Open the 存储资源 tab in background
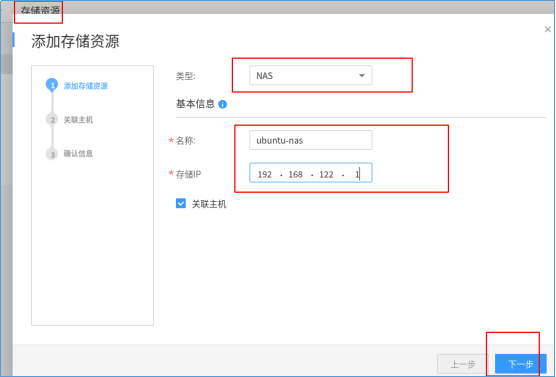Viewport: 556px width, 377px height. (40, 10)
